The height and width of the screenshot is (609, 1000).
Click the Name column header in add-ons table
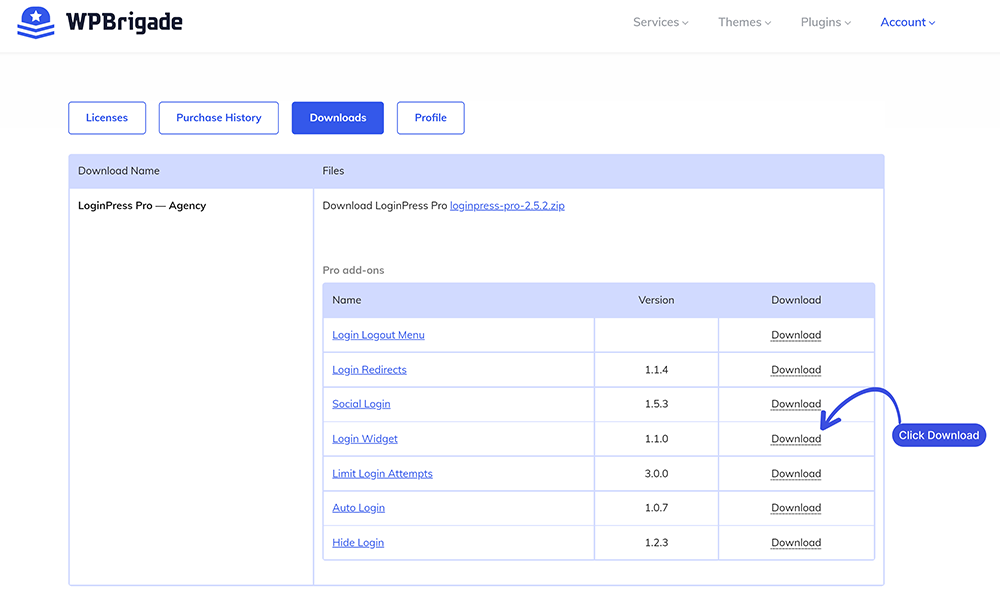pos(347,300)
